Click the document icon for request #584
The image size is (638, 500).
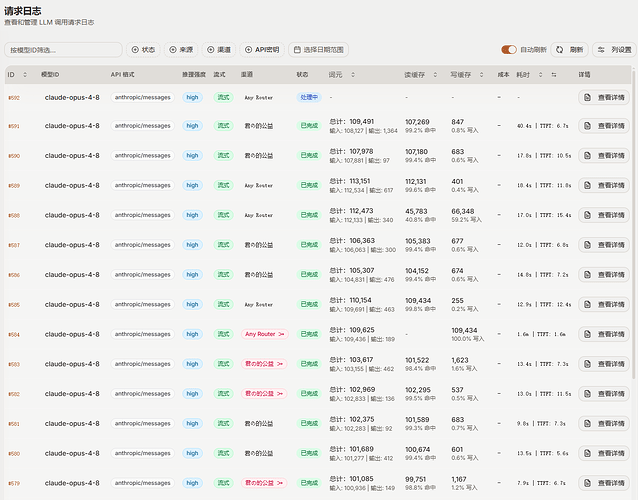587,334
